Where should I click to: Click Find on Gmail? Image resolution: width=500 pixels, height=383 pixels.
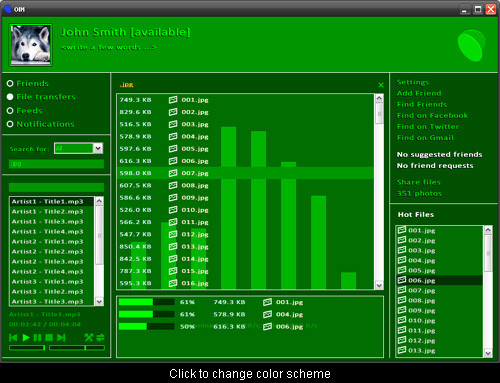tap(425, 138)
